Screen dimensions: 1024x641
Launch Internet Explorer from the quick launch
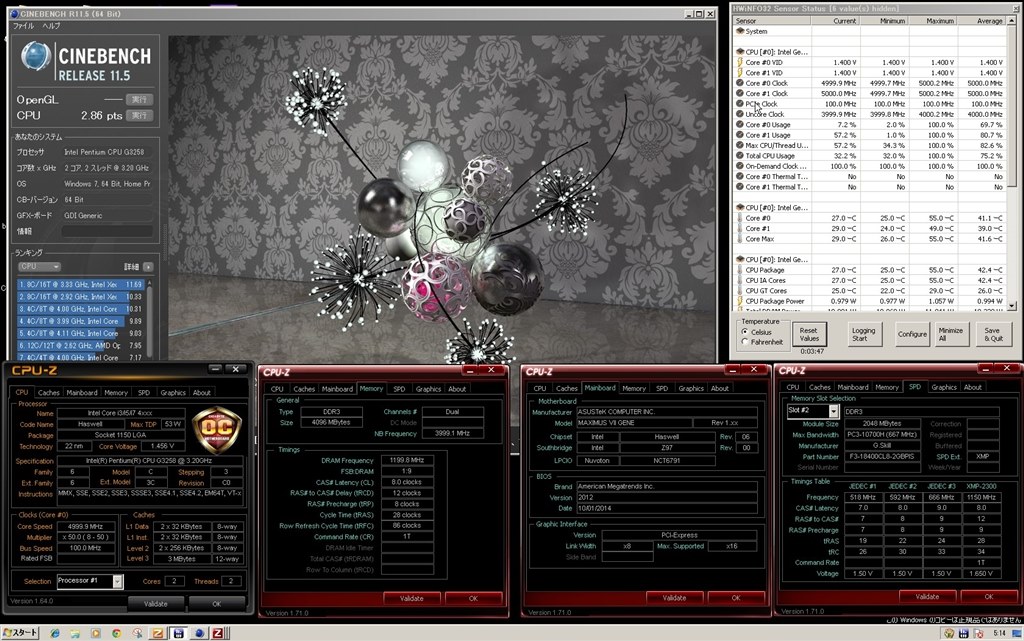point(55,633)
